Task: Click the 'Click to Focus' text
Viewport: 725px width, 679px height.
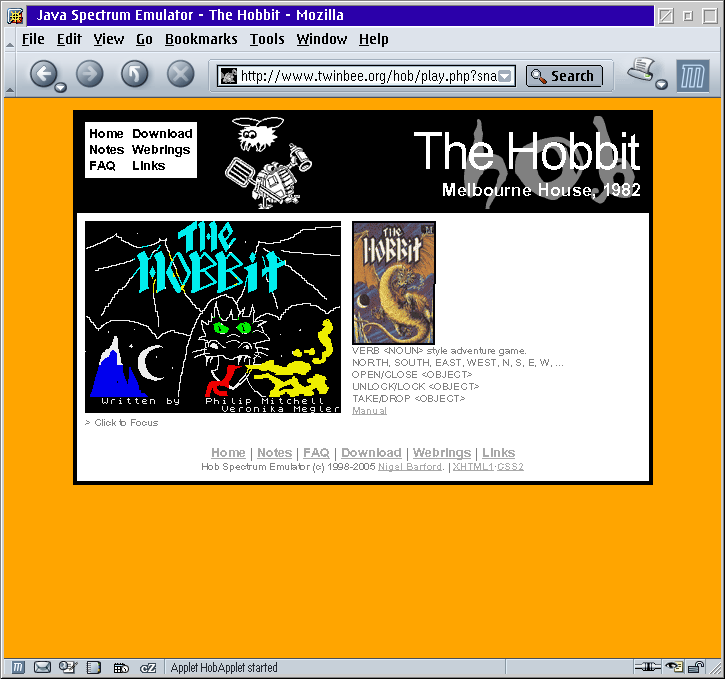Action: [126, 422]
